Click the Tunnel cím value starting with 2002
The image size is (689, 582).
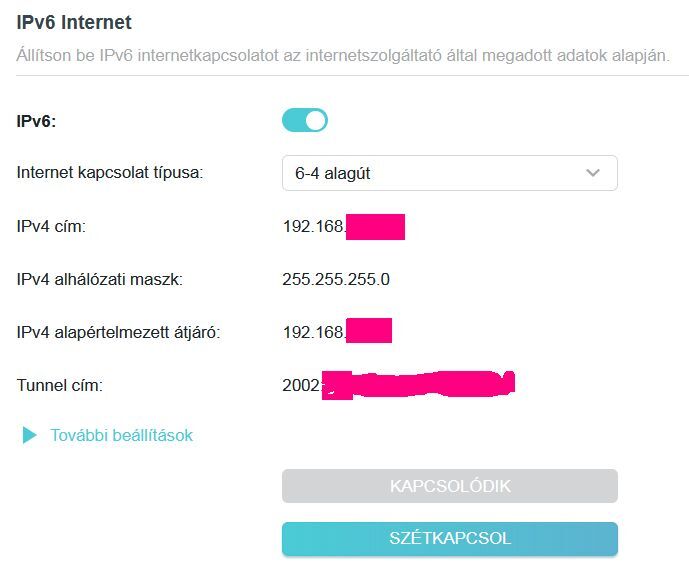[302, 383]
